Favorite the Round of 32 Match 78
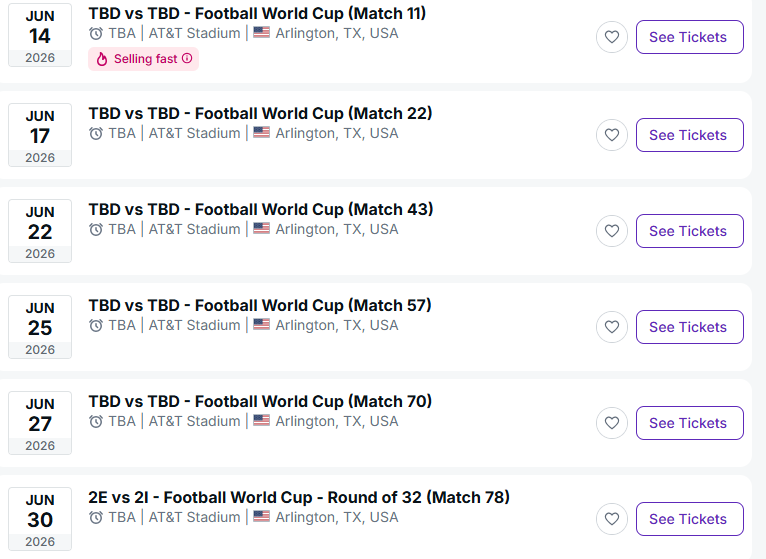 [612, 519]
